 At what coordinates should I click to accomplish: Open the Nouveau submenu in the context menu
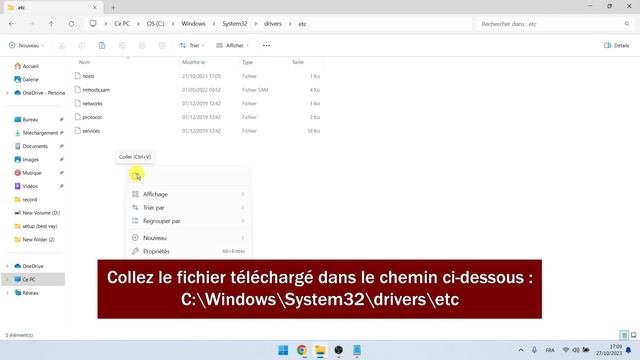[x=189, y=238]
